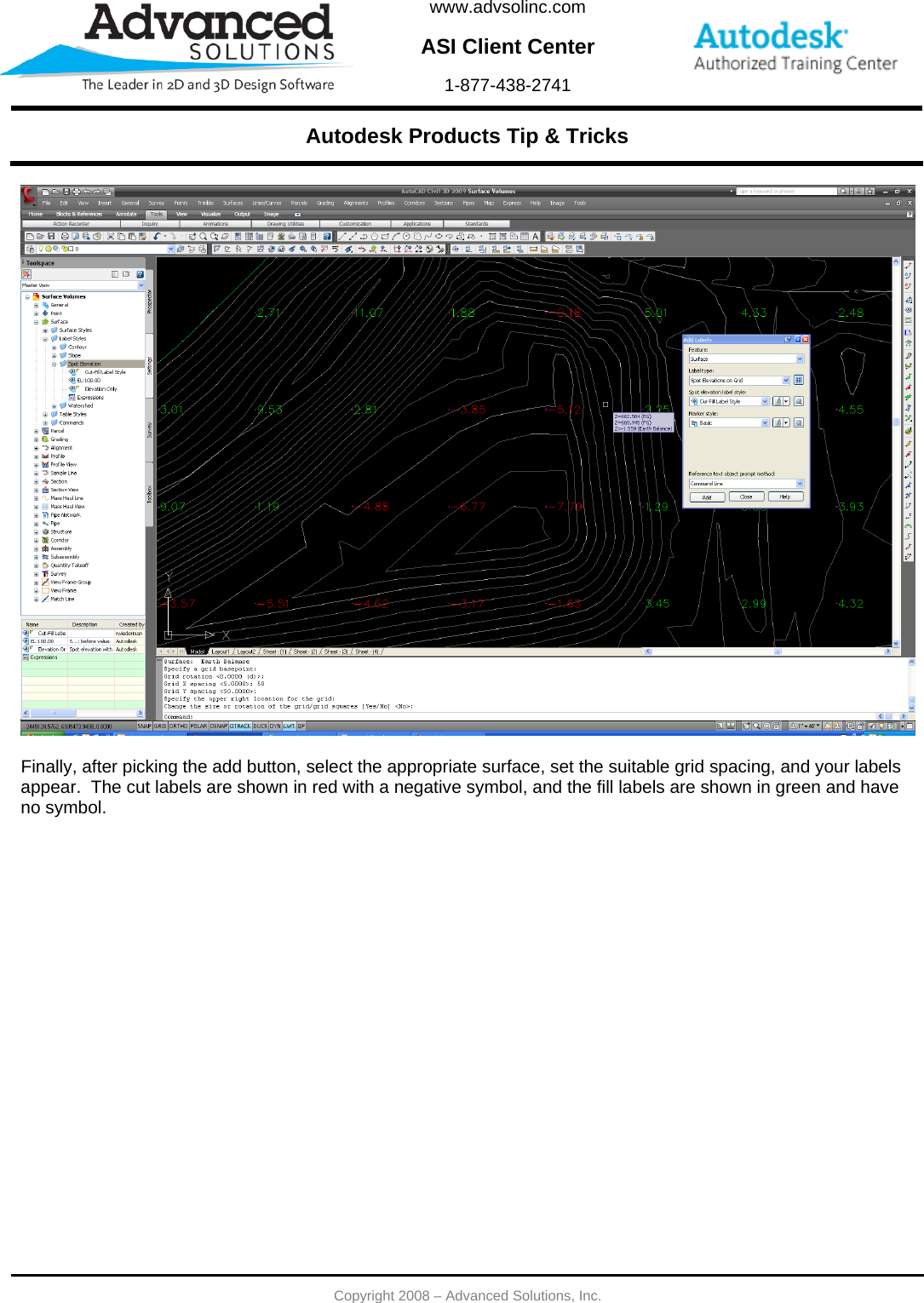Open the Red X Toolspace toggle icon
Screen dimensions: 924x1303
[x=26, y=274]
